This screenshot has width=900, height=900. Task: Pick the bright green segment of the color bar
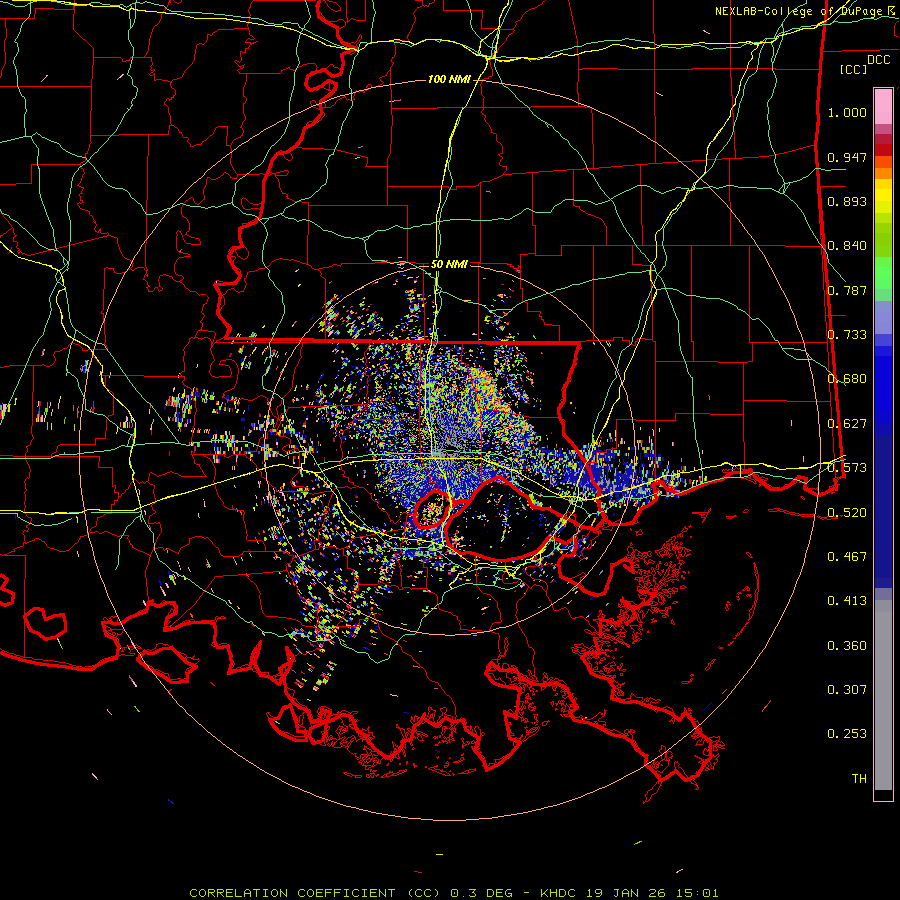coord(883,273)
